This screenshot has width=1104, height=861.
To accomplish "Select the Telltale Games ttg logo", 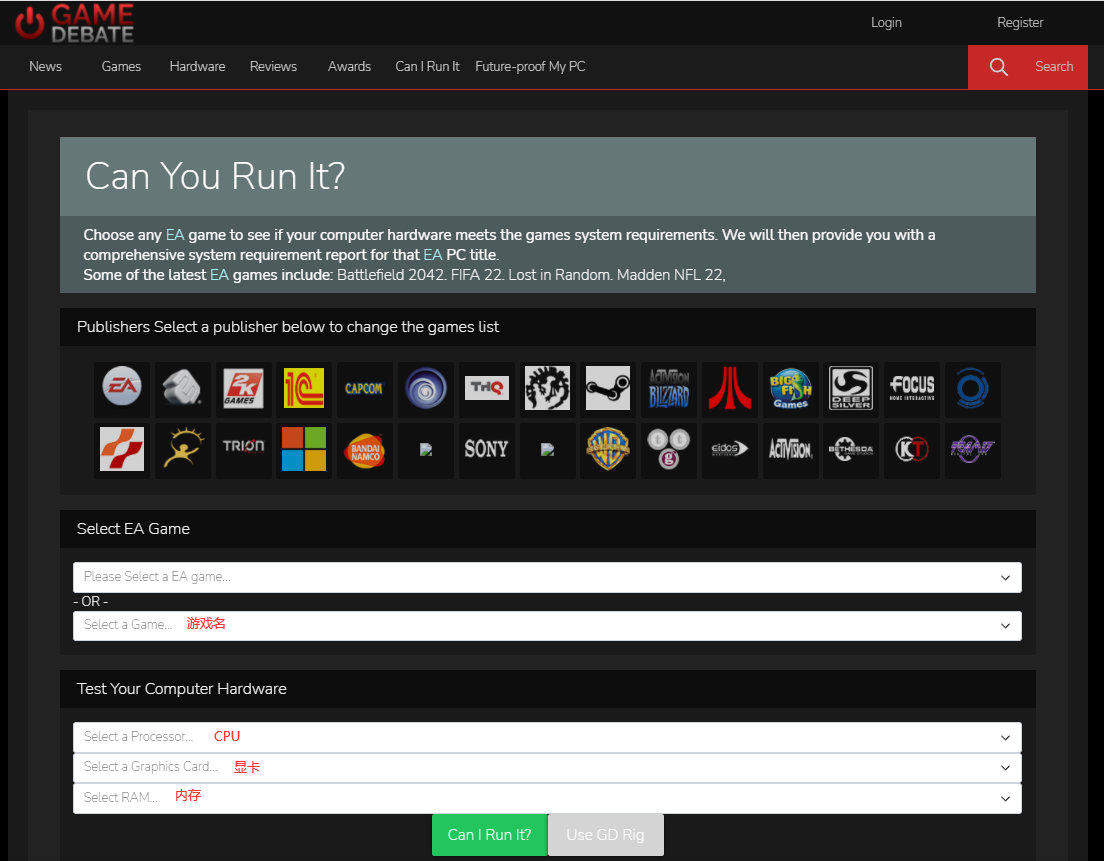I will click(669, 449).
